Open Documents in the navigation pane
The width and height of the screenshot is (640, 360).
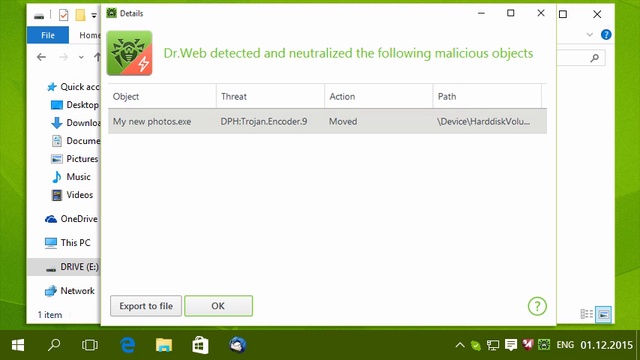[76, 141]
